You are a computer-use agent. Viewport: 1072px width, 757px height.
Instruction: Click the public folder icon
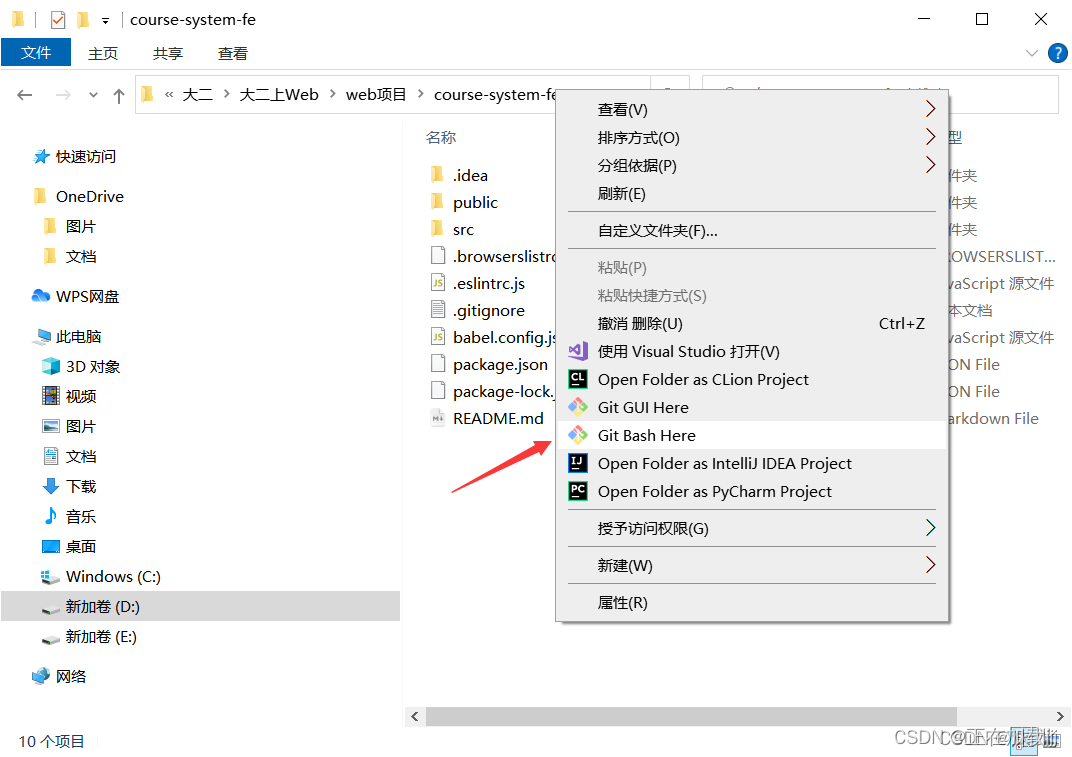pos(438,202)
